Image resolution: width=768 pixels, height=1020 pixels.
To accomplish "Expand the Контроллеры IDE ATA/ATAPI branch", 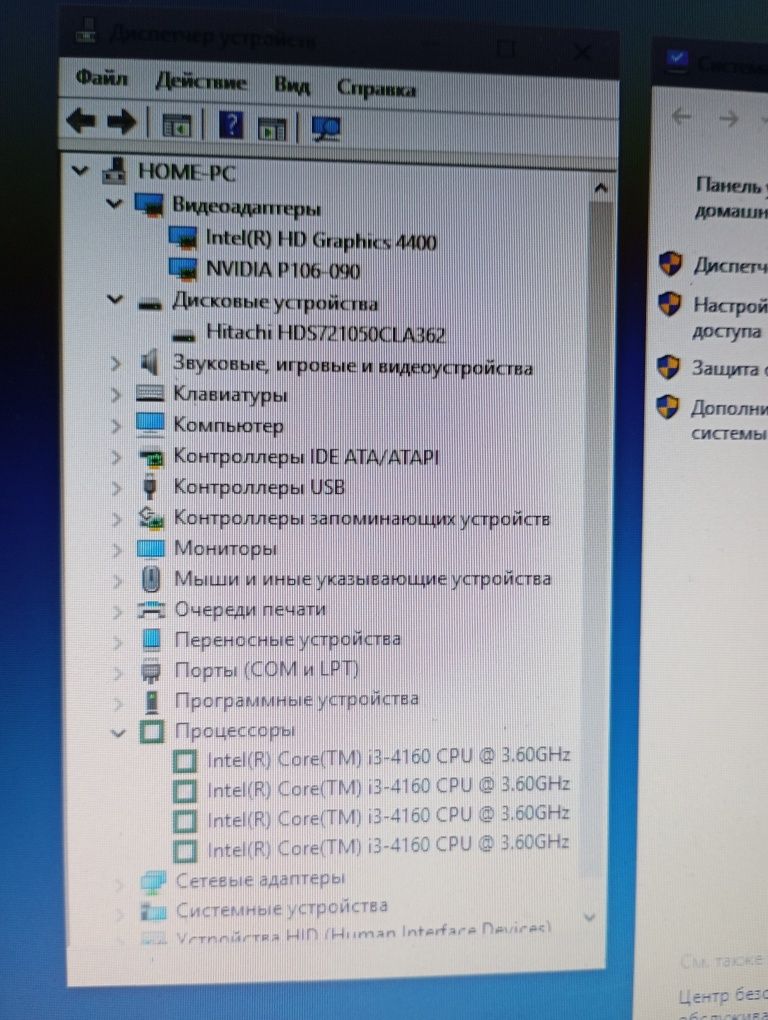I will click(x=117, y=457).
